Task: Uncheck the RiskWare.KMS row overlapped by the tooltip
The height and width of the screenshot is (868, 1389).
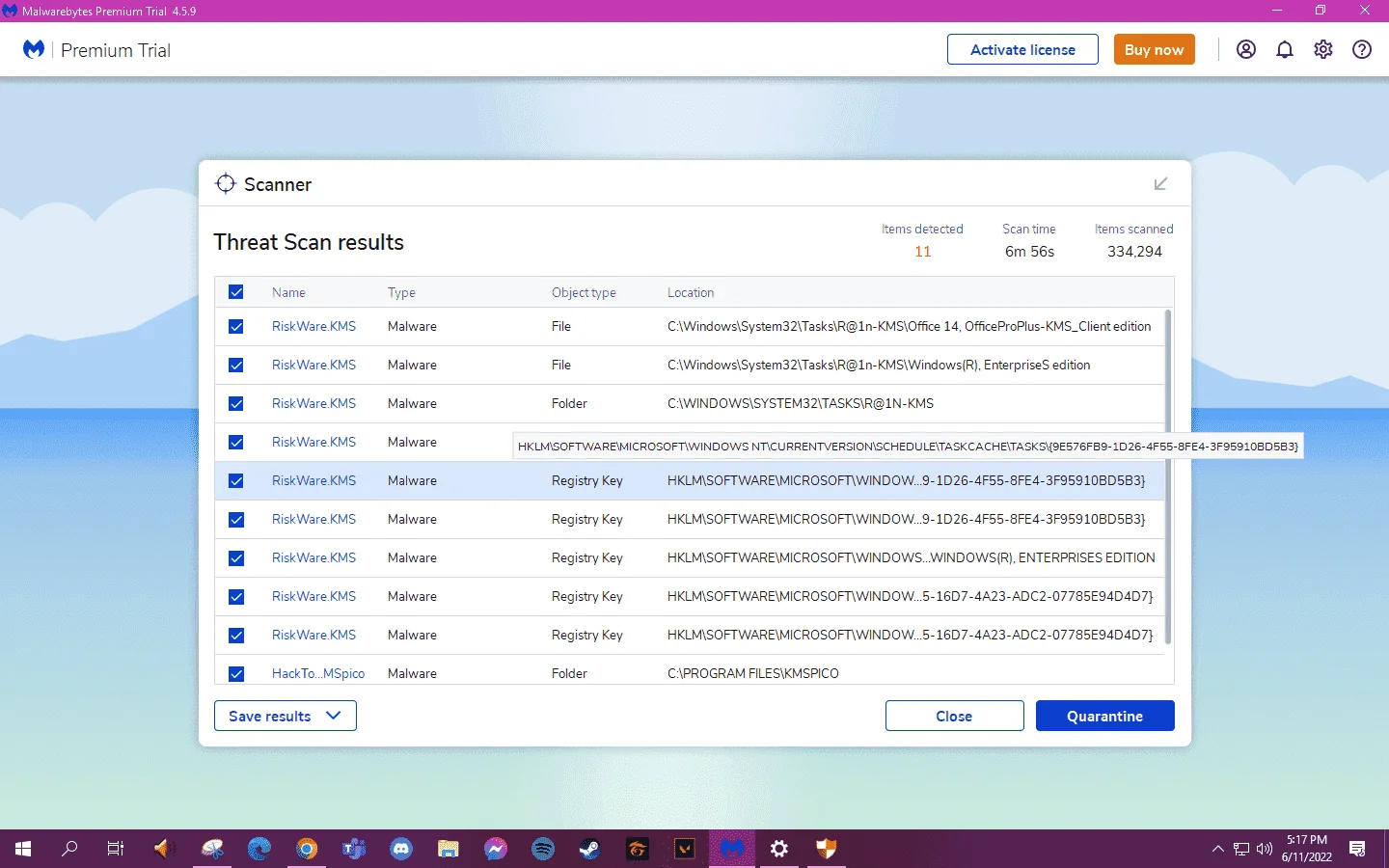Action: [236, 443]
